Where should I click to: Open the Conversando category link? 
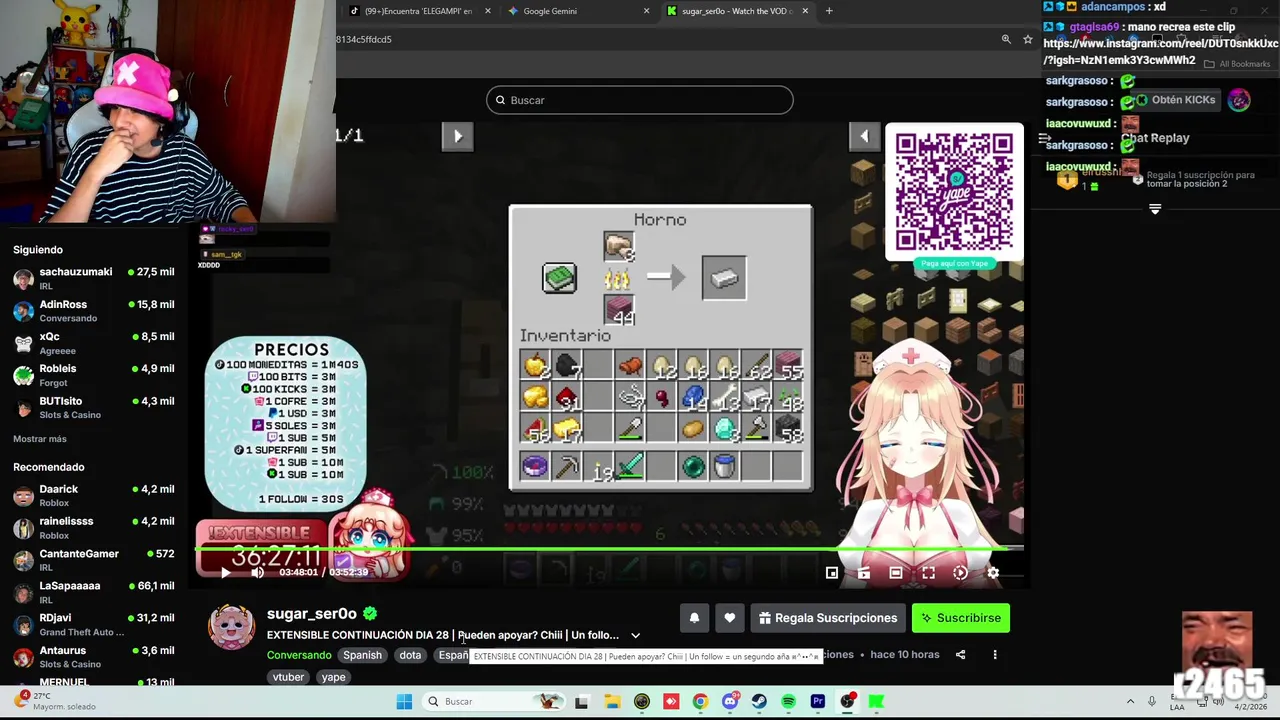(299, 655)
